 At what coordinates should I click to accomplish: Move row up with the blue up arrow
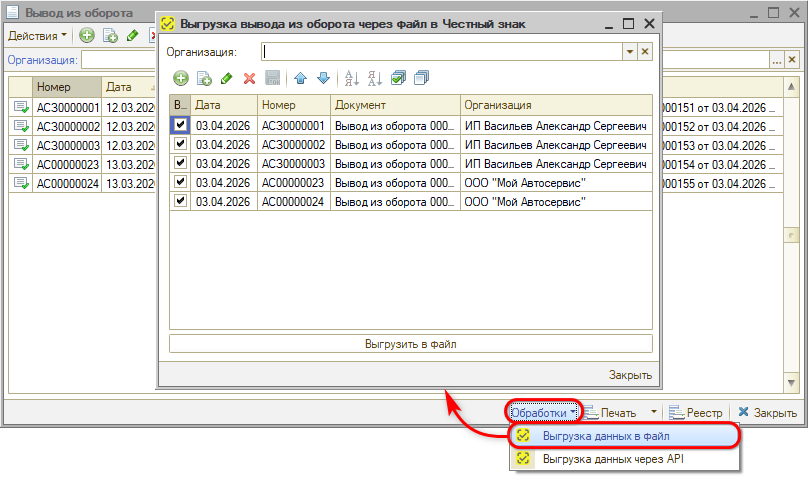[x=300, y=78]
